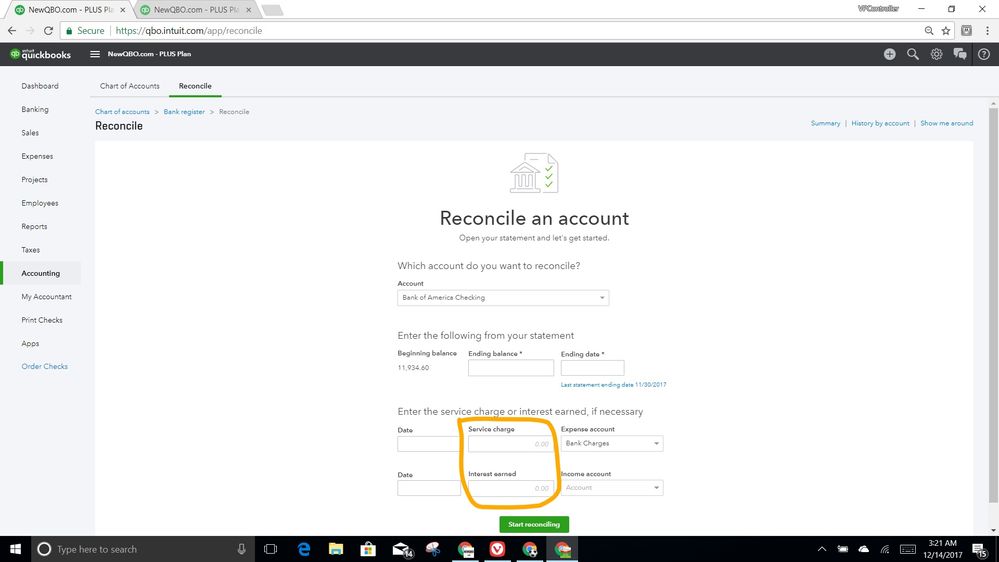The height and width of the screenshot is (562, 999).
Task: Open Print Checks in the left navigation
Action: pos(42,320)
